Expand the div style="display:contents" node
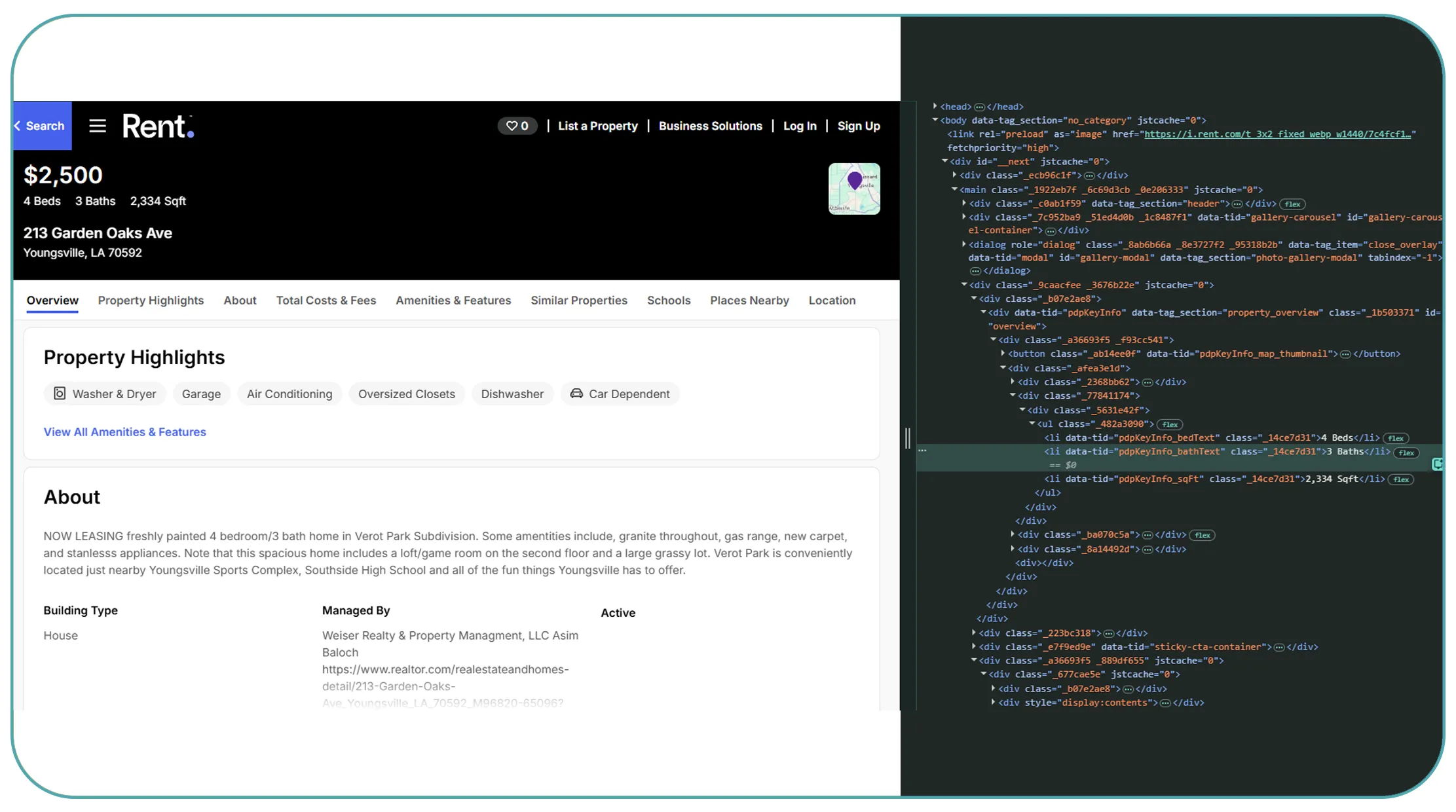Screen dimensions: 1456x812 pyautogui.click(x=994, y=702)
